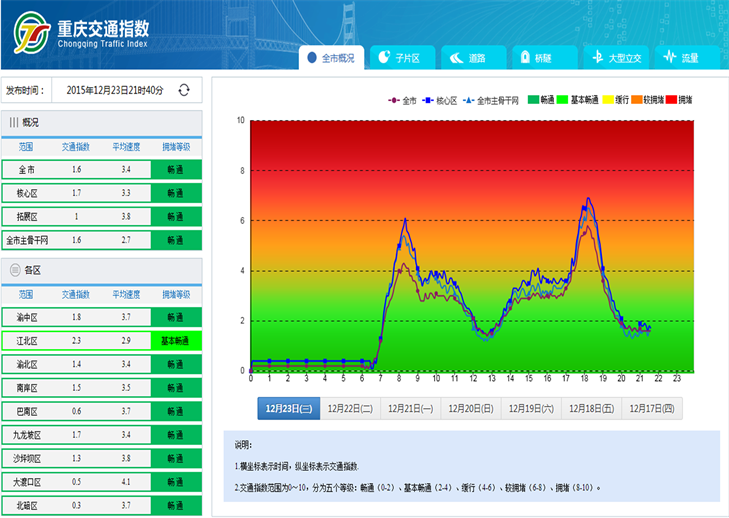Image resolution: width=729 pixels, height=518 pixels.
Task: Toggle the 全市 series in chart legend
Action: 402,100
